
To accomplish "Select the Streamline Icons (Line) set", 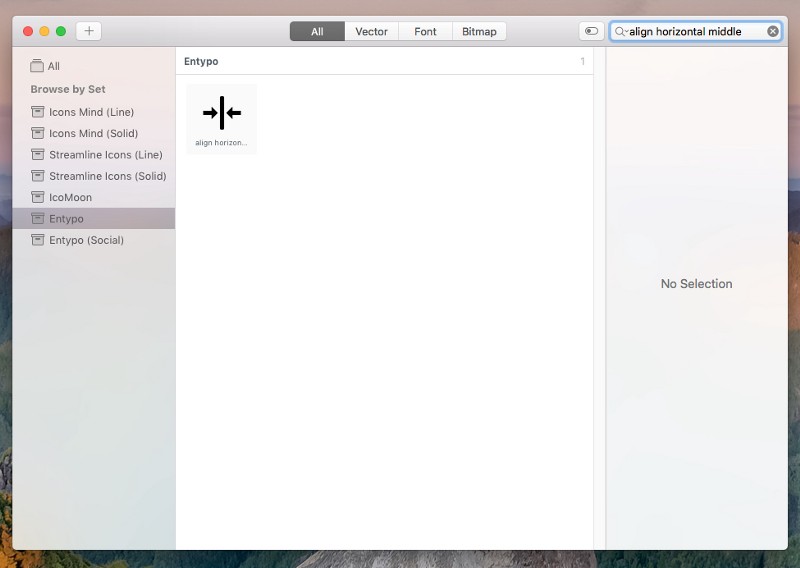I will 105,155.
